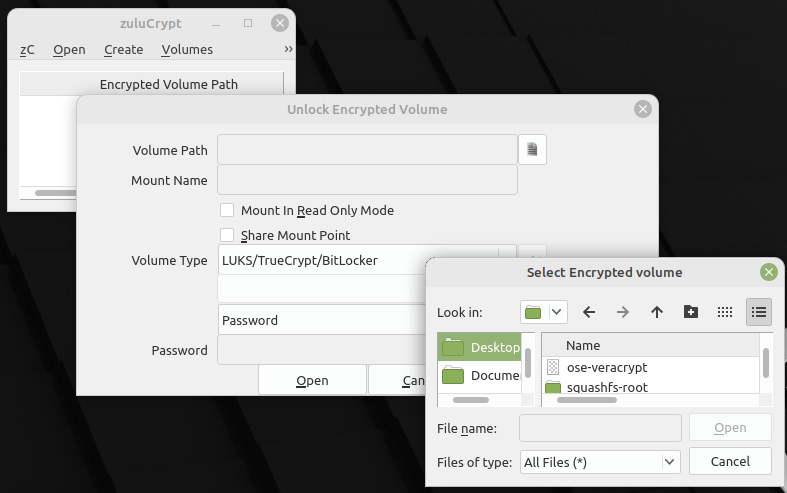This screenshot has width=787, height=493.
Task: Select the Documents folder in sidebar
Action: (479, 375)
